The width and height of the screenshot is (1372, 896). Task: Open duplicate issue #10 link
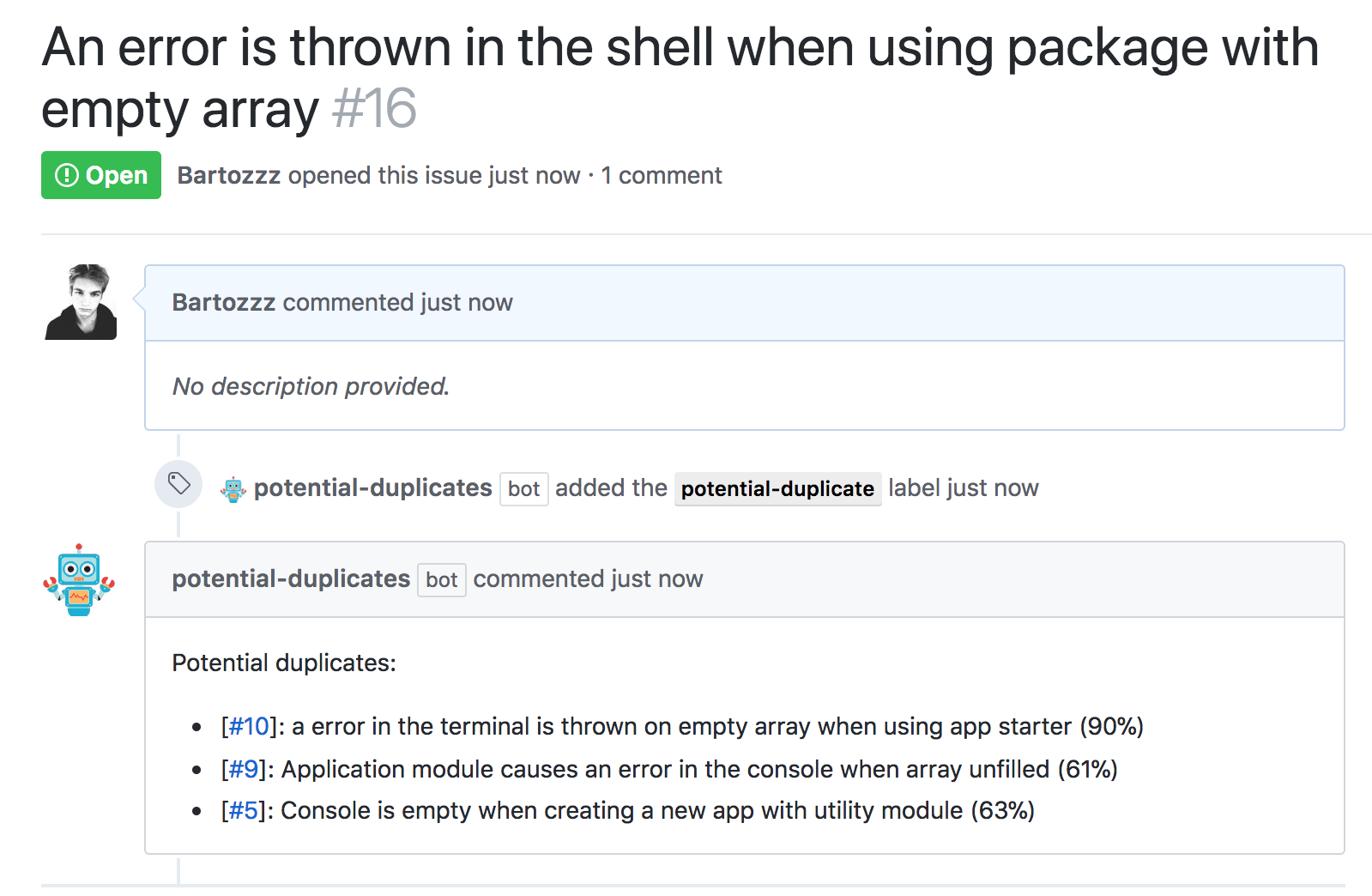pyautogui.click(x=249, y=727)
